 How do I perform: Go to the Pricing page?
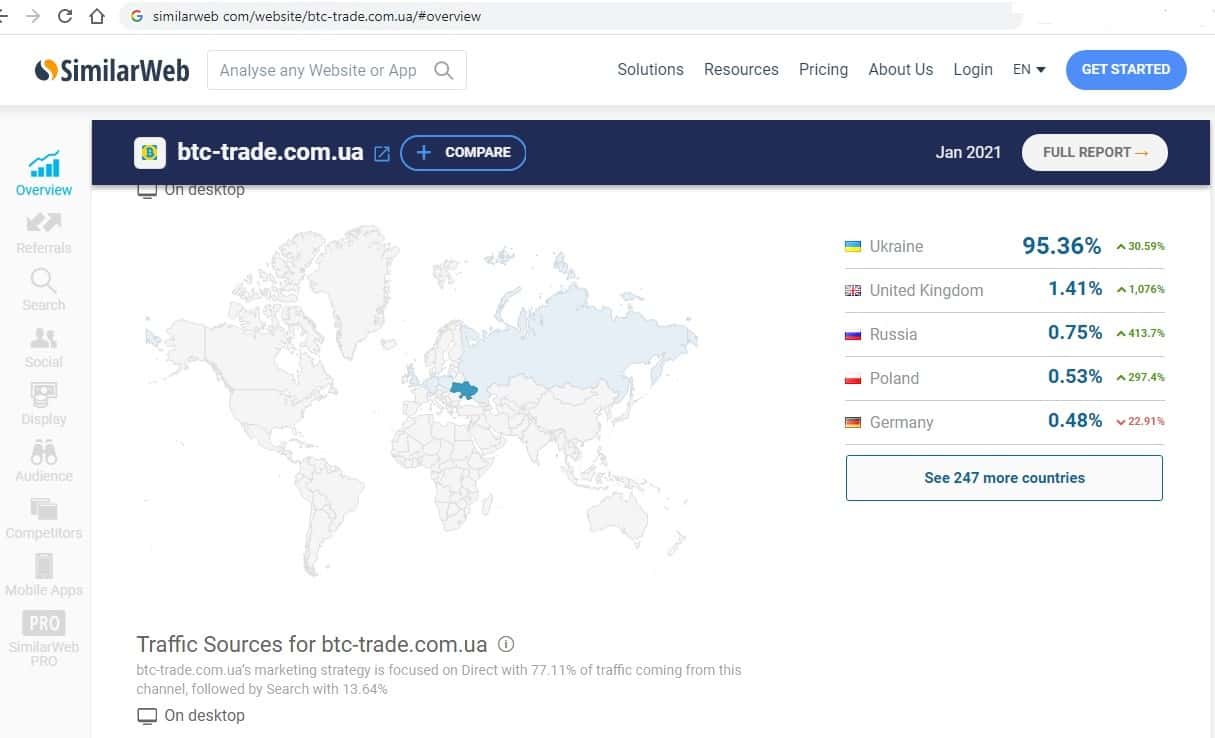823,70
